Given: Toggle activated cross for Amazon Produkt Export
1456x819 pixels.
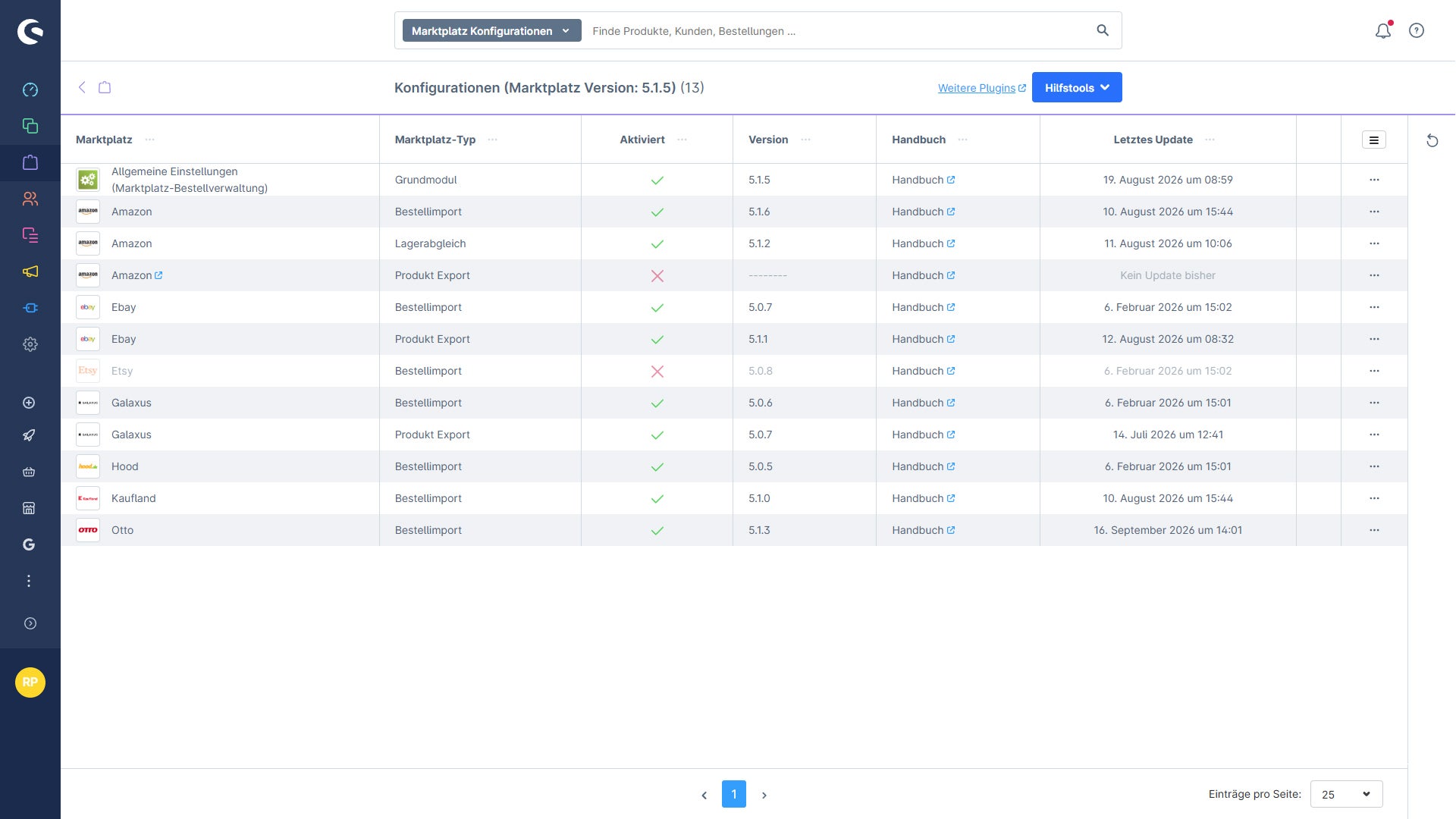Looking at the screenshot, I should [657, 276].
